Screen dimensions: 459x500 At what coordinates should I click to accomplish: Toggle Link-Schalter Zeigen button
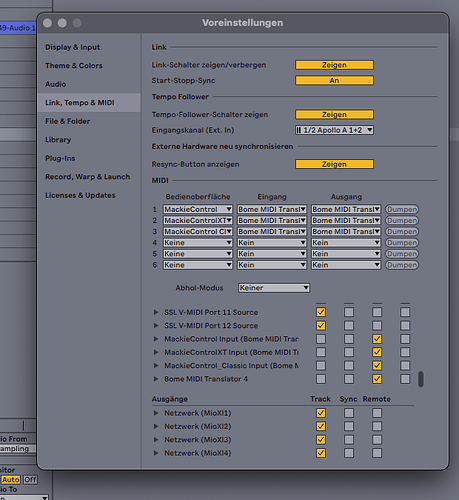[334, 65]
